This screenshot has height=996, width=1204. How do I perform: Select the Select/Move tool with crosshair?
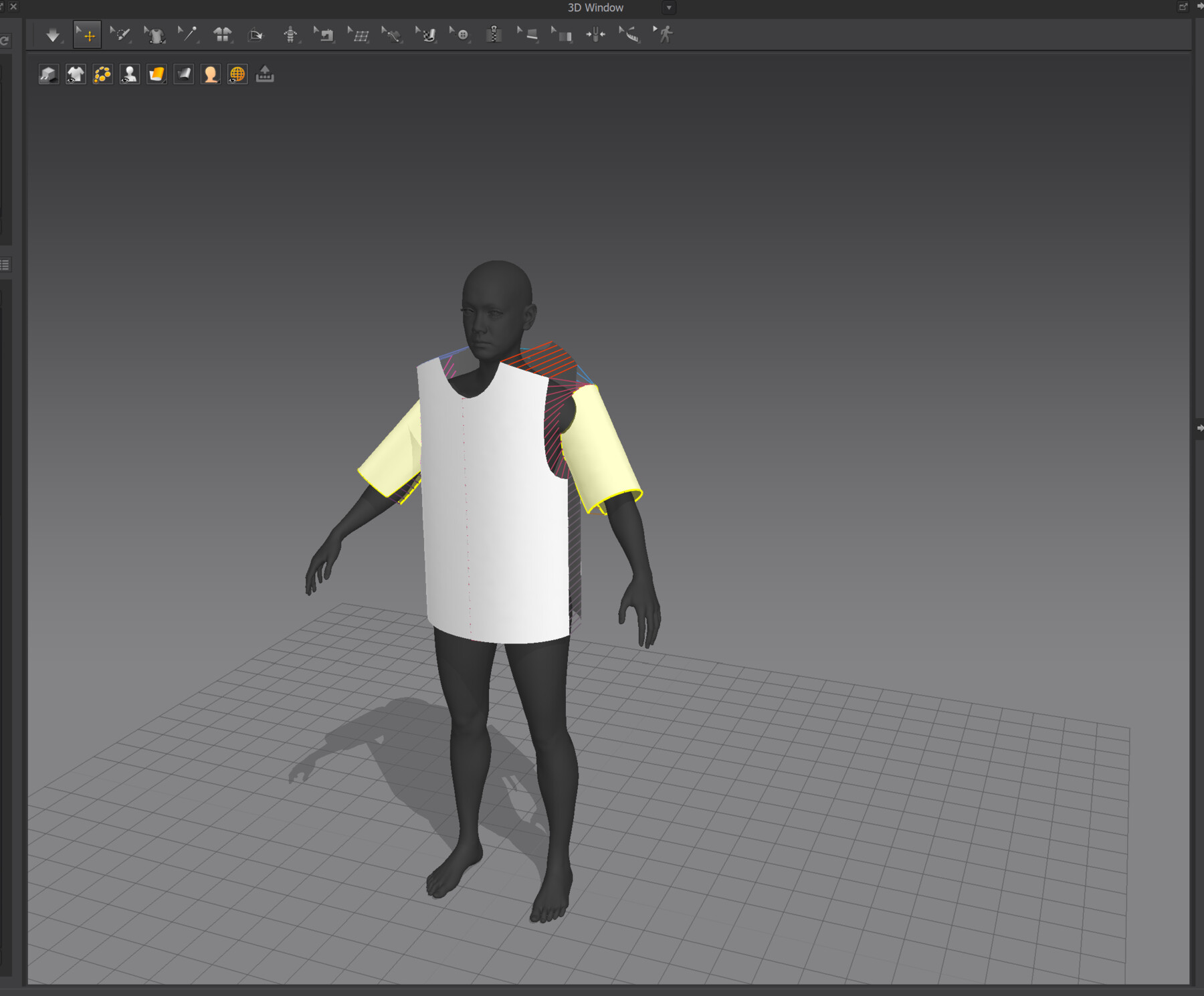tap(87, 35)
